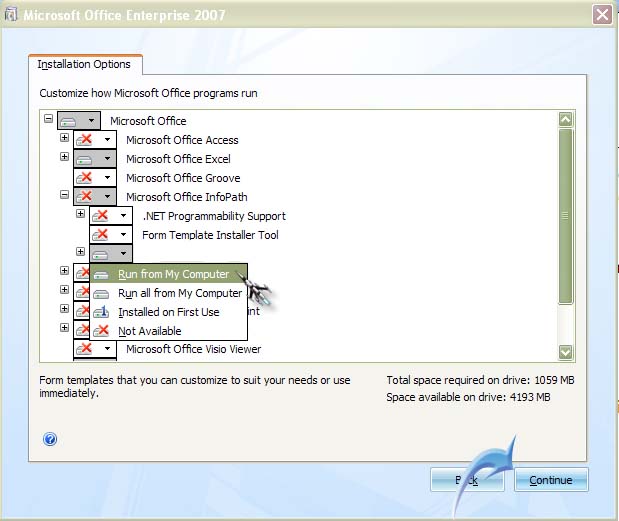Click the drive icon beside Run from My Computer
Viewport: 619px width, 521px height.
(101, 275)
